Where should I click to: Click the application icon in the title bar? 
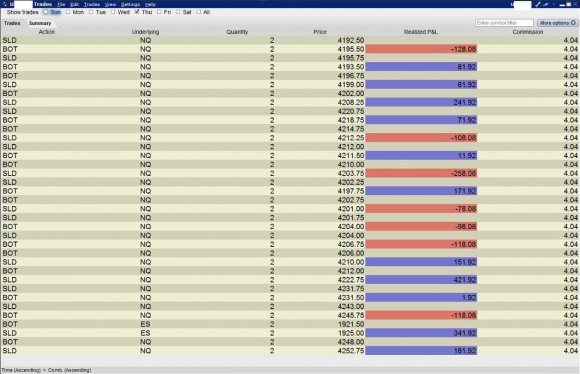pos(4,4)
